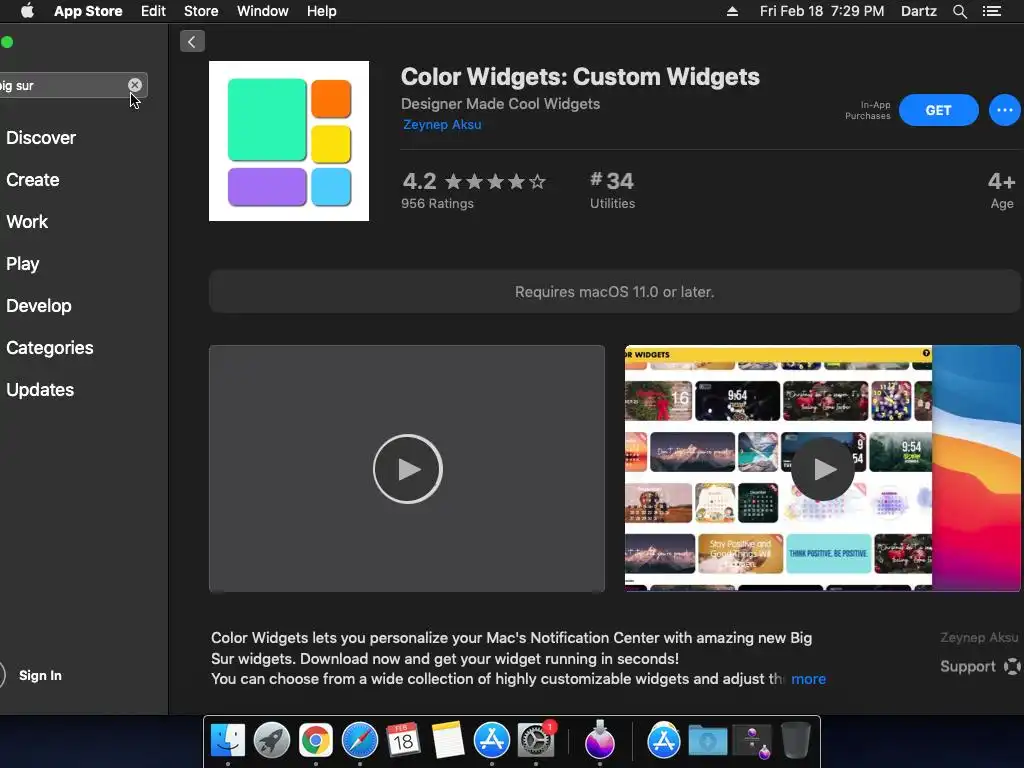Open the Develop section
This screenshot has height=768, width=1024.
[39, 306]
